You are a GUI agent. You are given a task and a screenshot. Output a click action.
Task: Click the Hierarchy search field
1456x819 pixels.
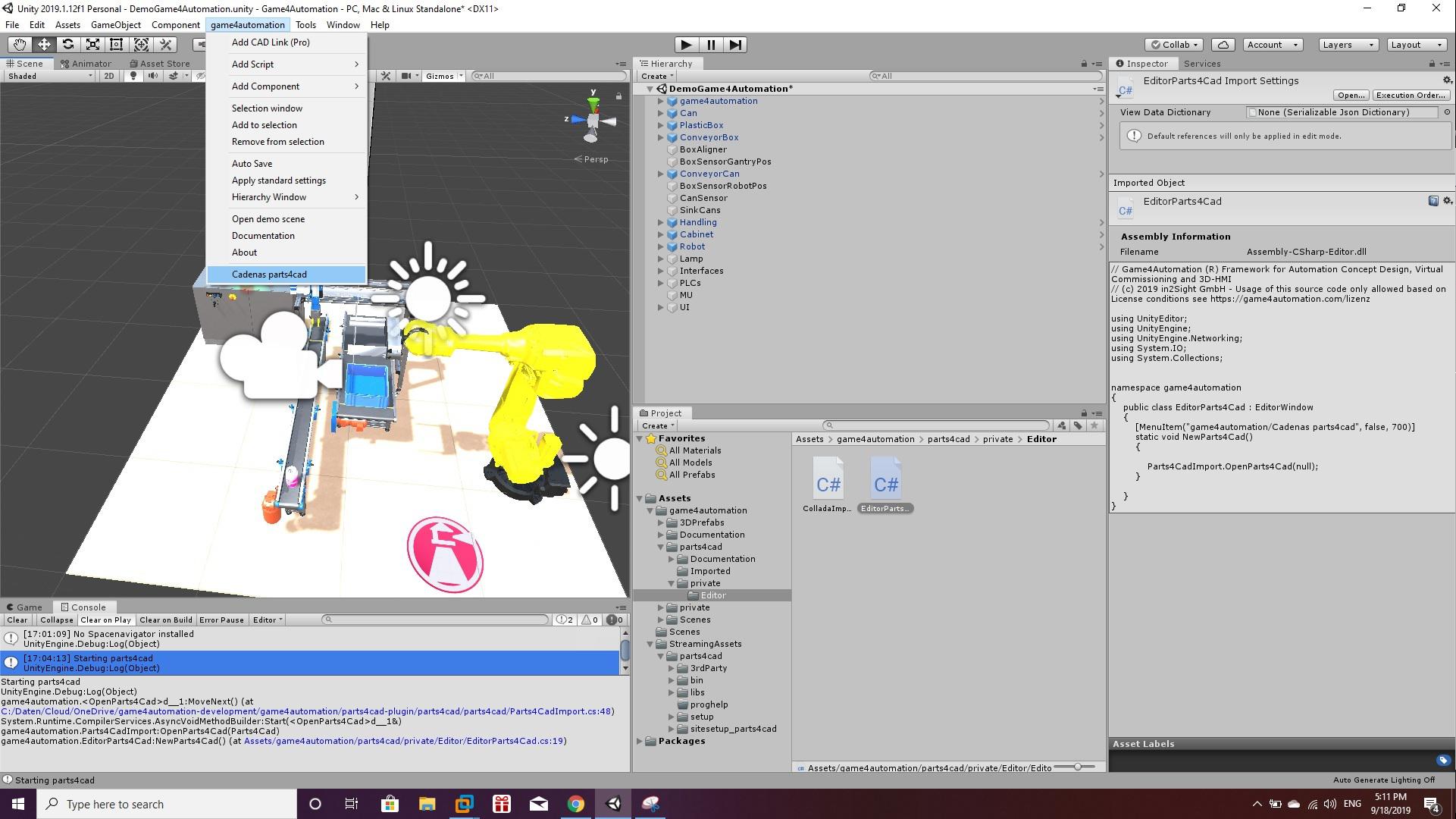pos(985,76)
